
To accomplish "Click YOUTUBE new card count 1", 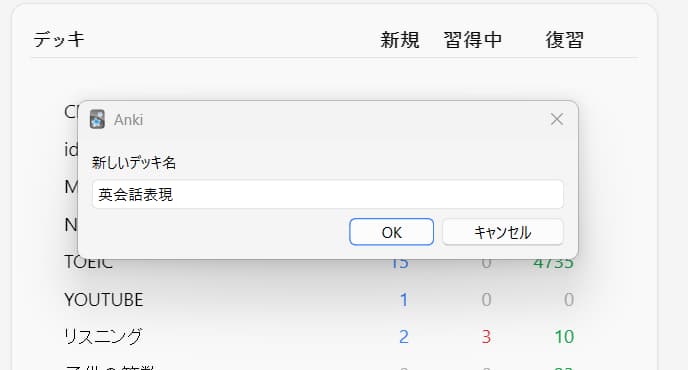I will click(404, 300).
